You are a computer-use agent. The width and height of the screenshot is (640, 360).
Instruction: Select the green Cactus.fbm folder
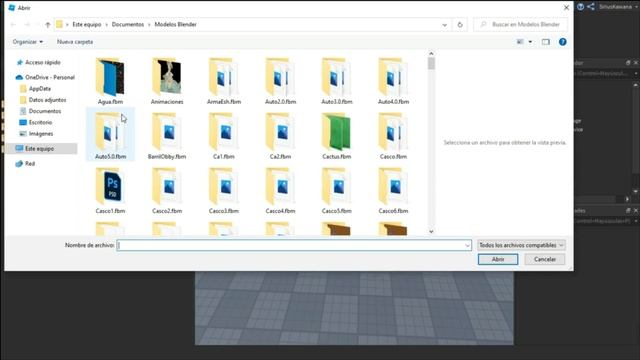(x=337, y=136)
